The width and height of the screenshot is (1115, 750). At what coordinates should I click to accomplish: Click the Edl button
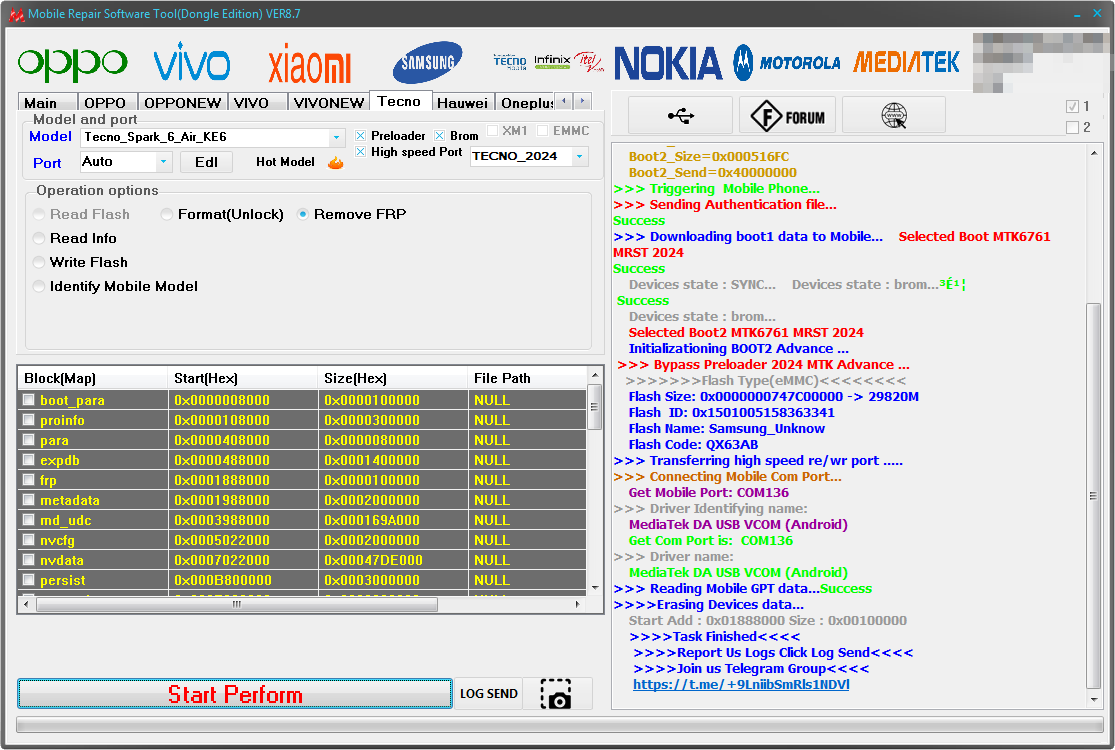point(206,162)
